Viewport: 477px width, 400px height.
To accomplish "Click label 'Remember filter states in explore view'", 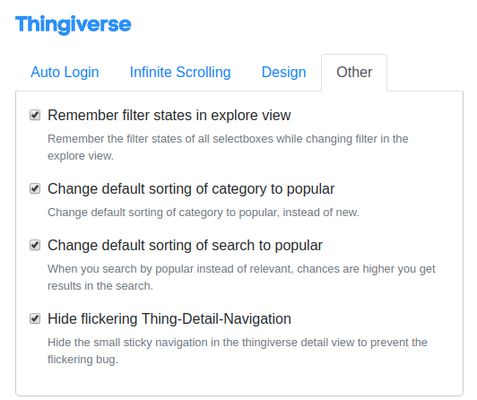I will (169, 115).
